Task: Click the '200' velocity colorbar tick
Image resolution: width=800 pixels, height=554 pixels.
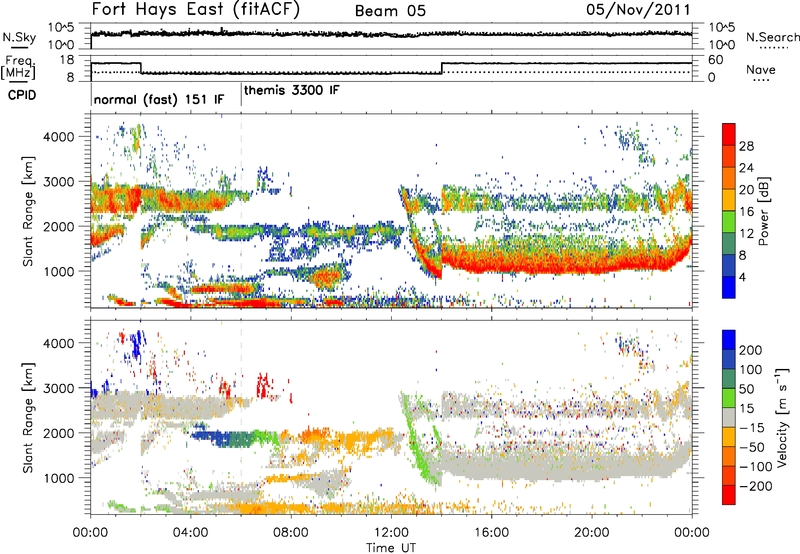Action: 750,350
